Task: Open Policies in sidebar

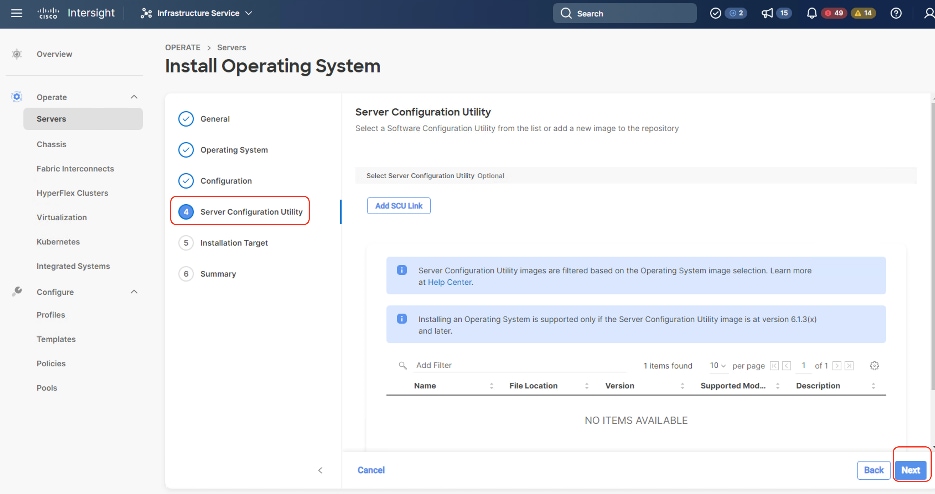Action: (51, 363)
